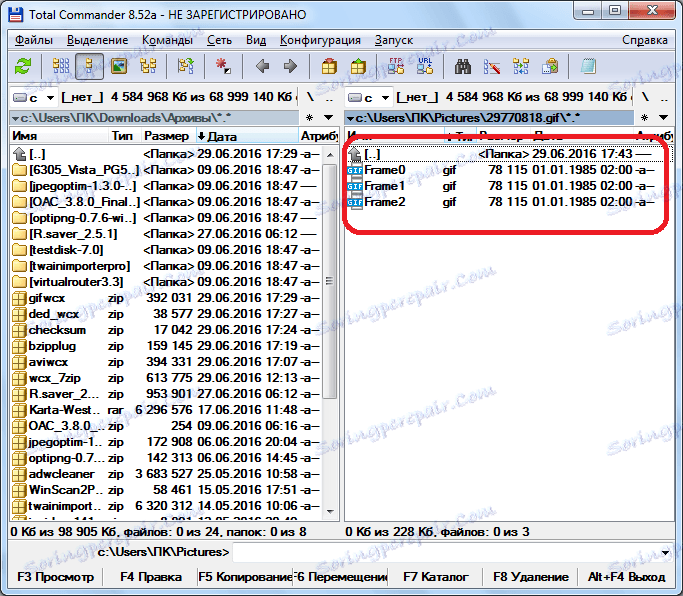Click left panel favorites asterisk button
This screenshot has height=596, width=683.
[309, 118]
